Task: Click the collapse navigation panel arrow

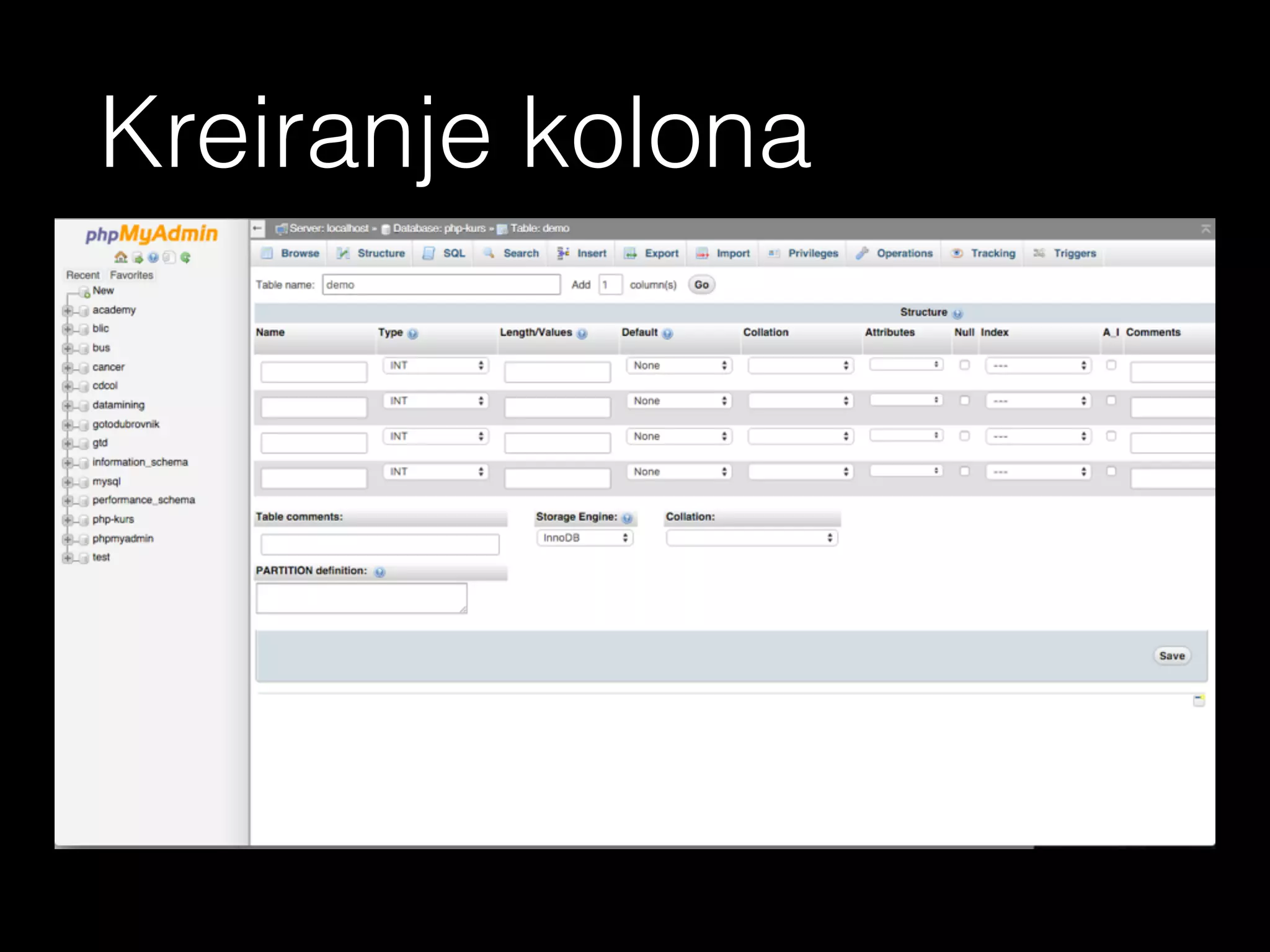Action: pyautogui.click(x=258, y=229)
